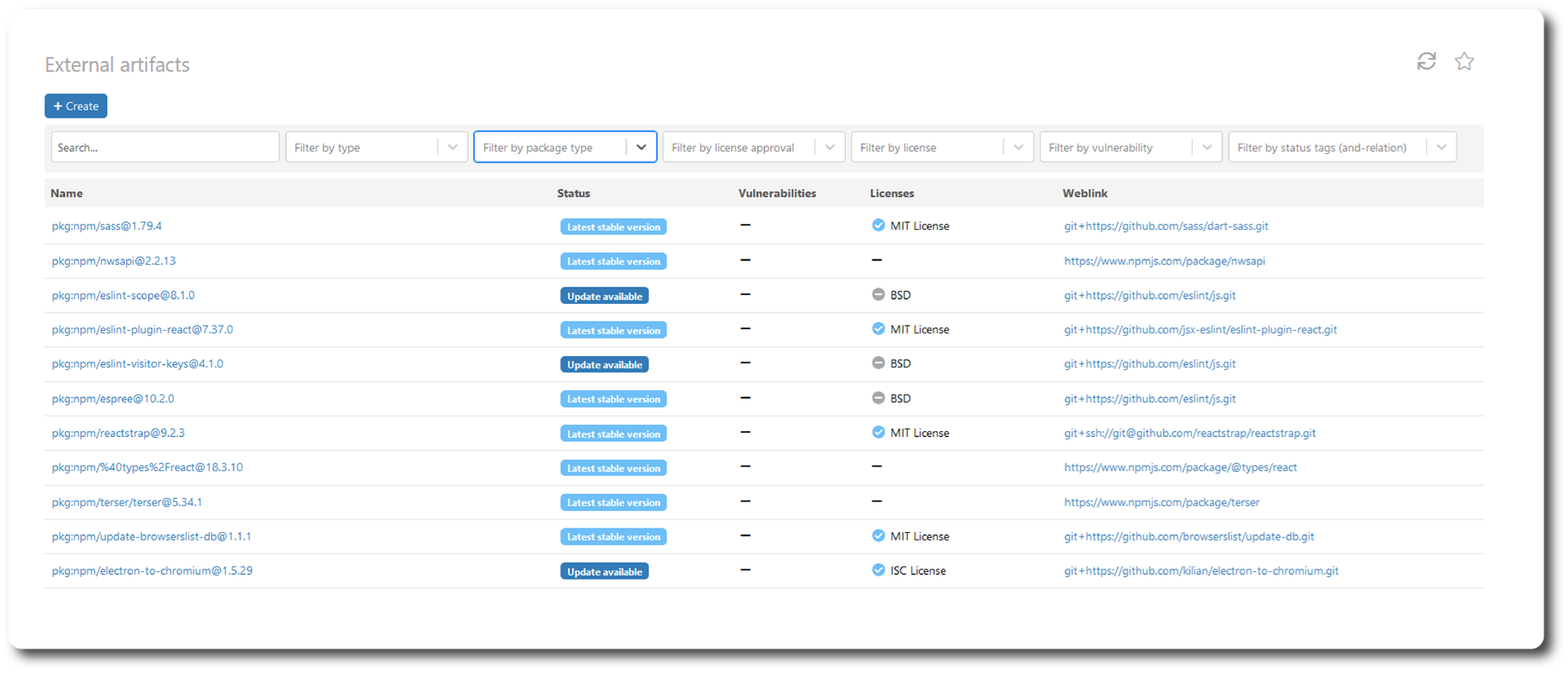
Task: Click the Name column header
Action: pyautogui.click(x=67, y=193)
